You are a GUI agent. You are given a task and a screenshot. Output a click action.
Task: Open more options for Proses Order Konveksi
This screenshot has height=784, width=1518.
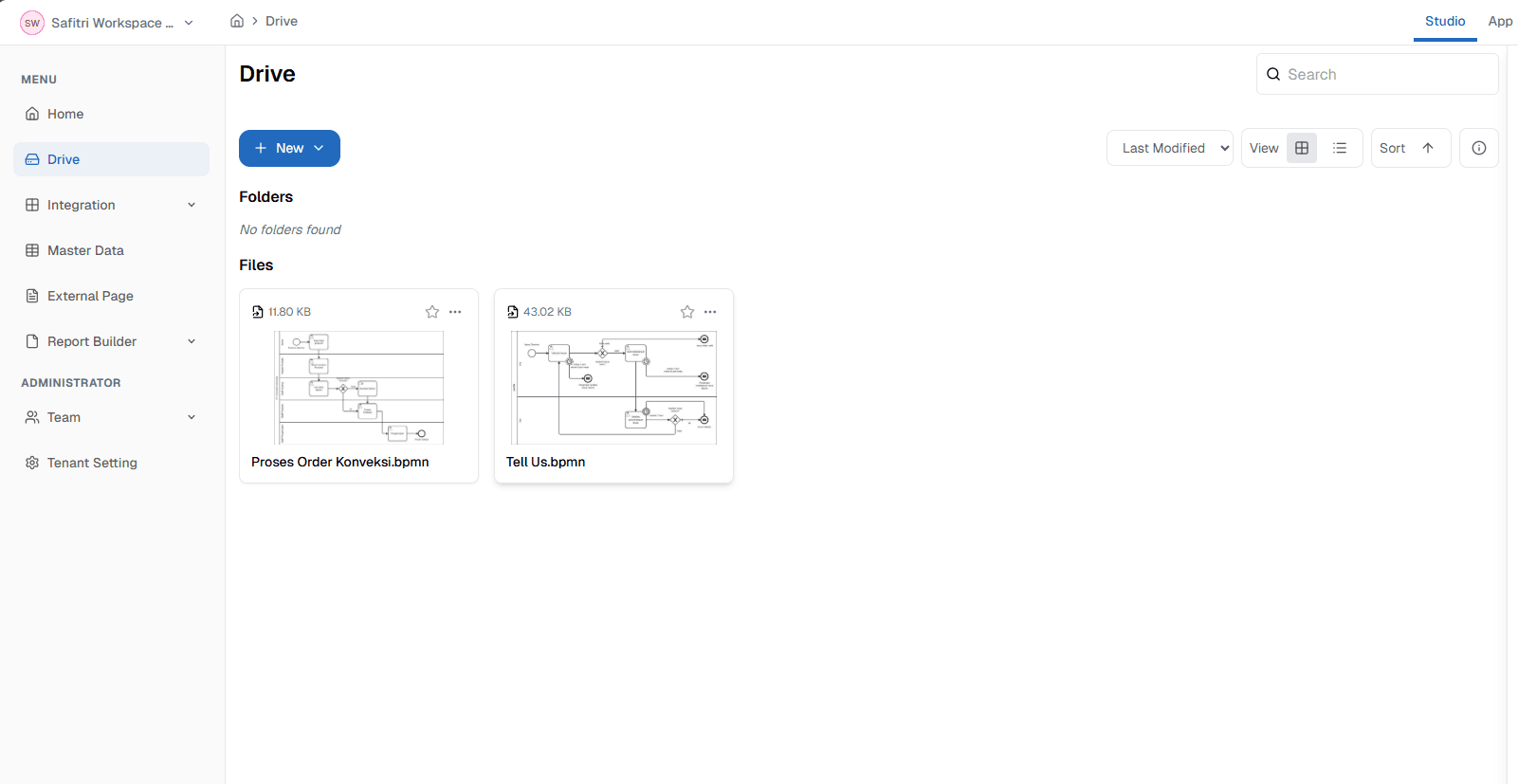pos(455,312)
